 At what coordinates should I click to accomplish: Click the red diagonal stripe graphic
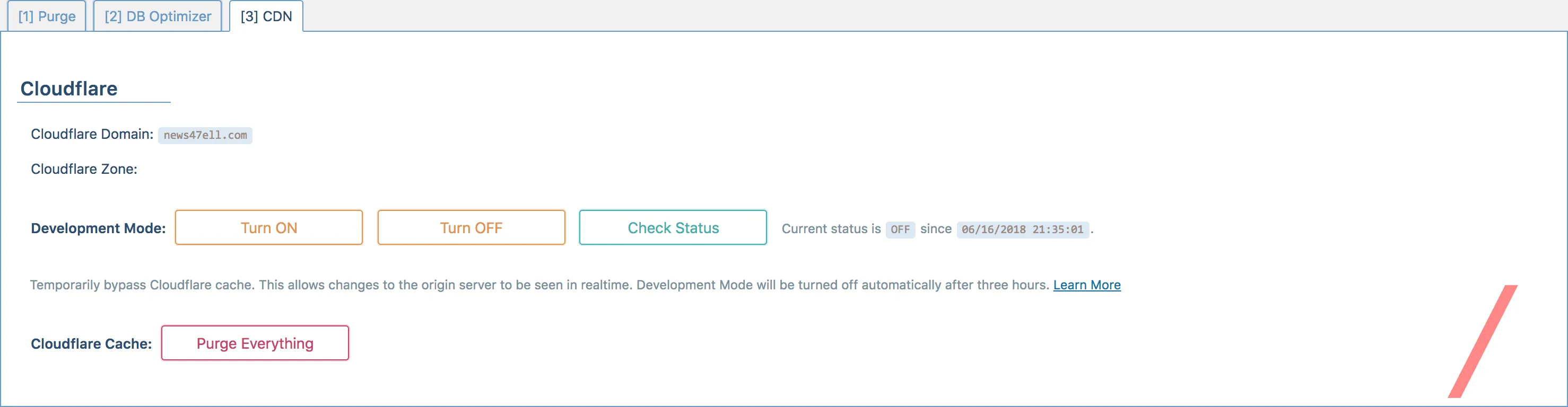tap(1483, 341)
